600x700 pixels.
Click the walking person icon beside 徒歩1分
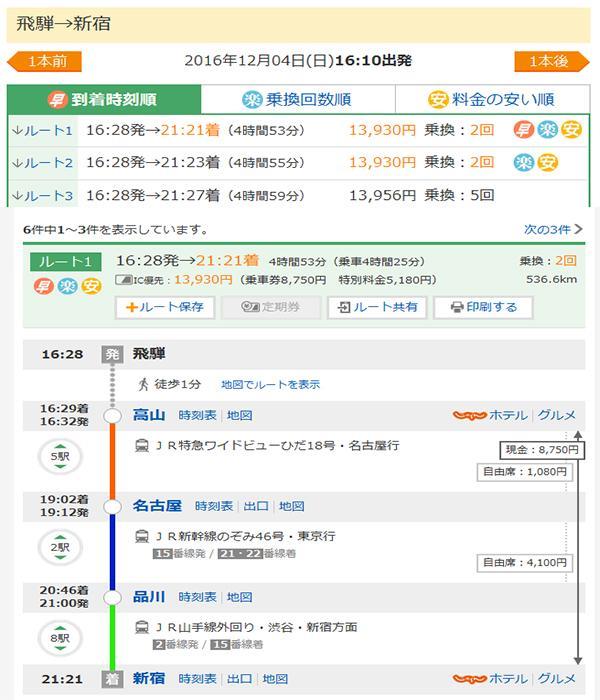point(142,384)
